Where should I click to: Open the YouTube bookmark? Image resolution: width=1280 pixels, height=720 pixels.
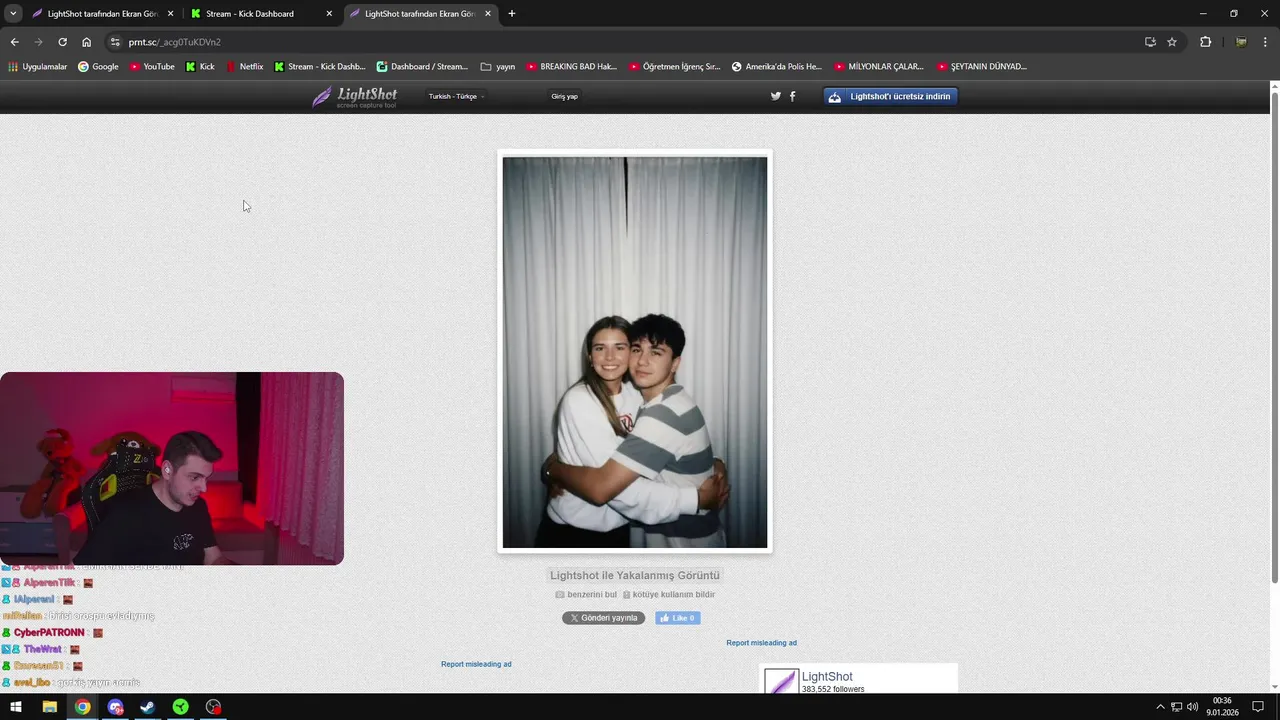[152, 67]
